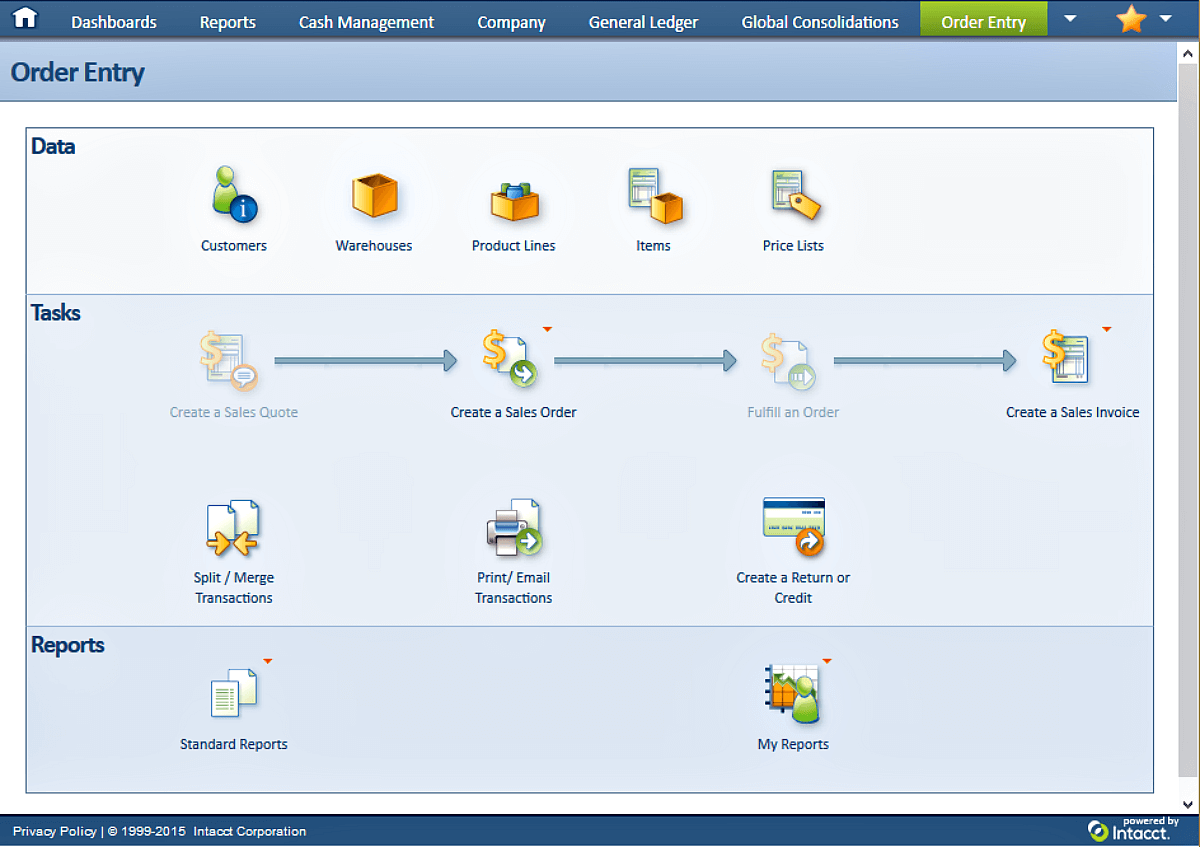The height and width of the screenshot is (847, 1200).
Task: Click the Print/ Email Transactions label
Action: (514, 588)
